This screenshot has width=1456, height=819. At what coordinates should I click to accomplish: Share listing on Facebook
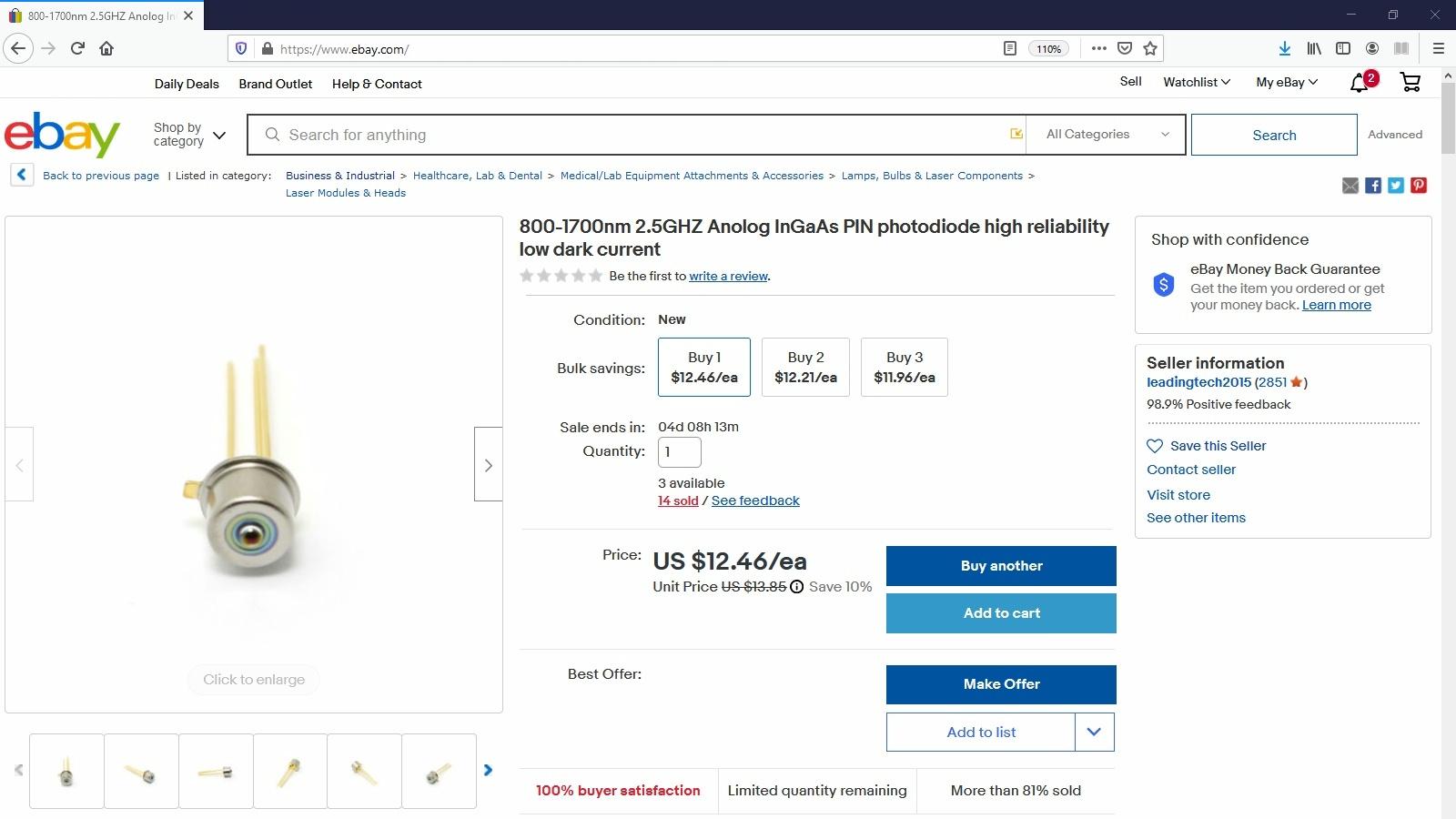(x=1373, y=186)
